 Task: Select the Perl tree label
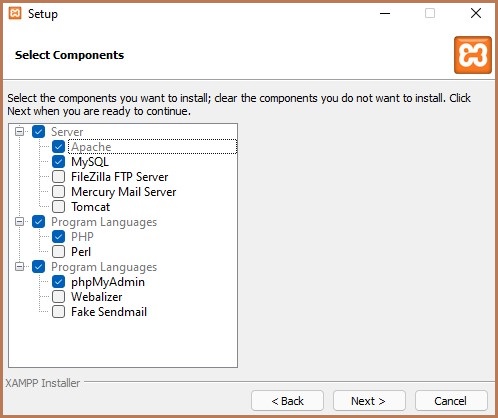click(x=81, y=252)
